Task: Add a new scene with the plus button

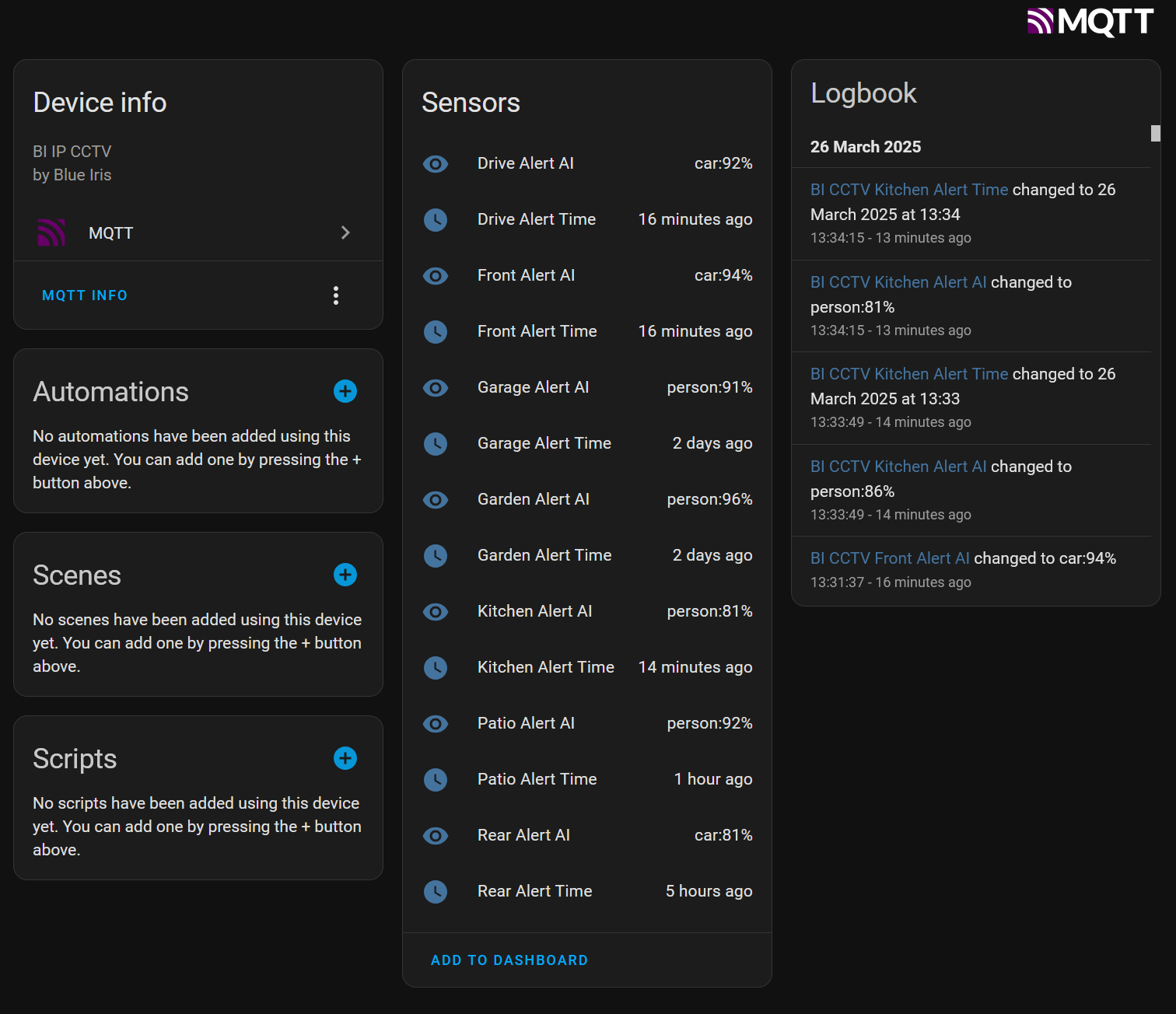Action: [345, 575]
